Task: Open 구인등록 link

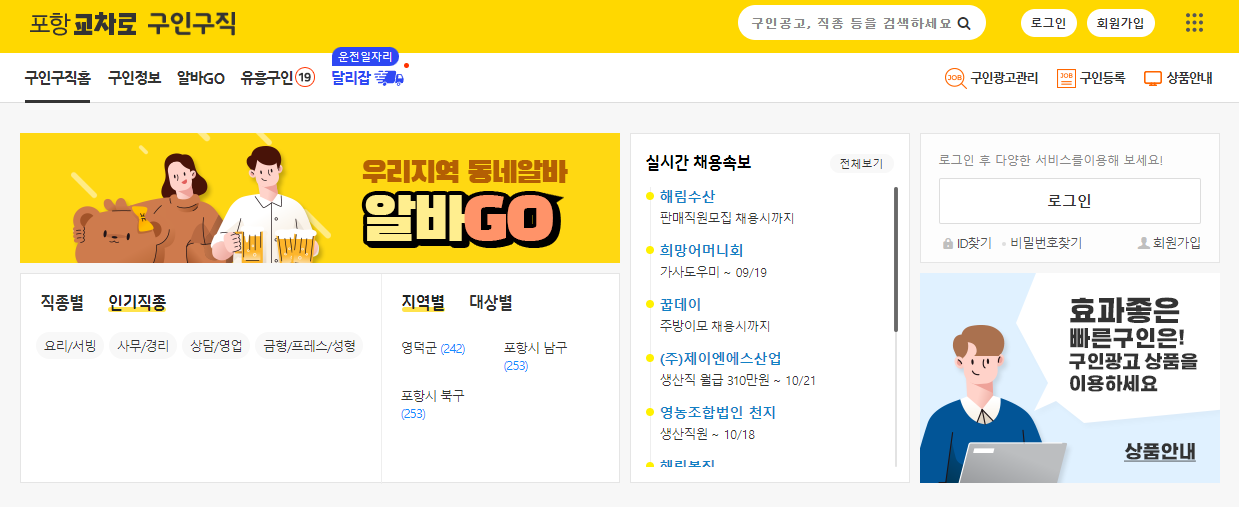Action: (1103, 78)
